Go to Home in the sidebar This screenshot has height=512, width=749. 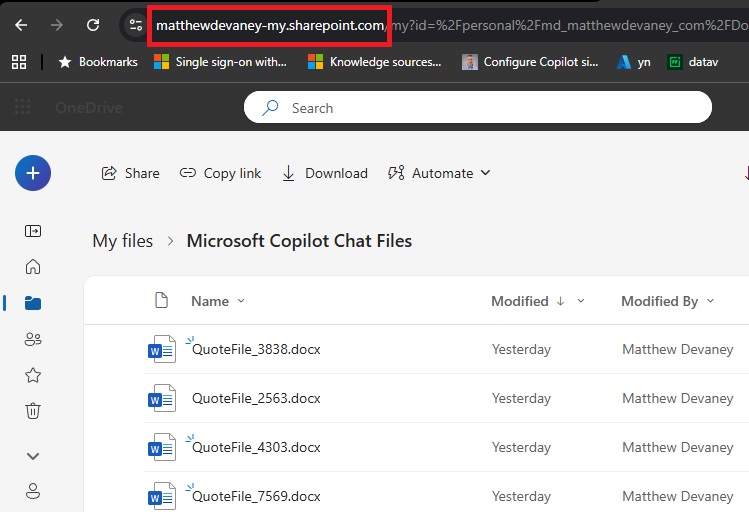pos(33,267)
